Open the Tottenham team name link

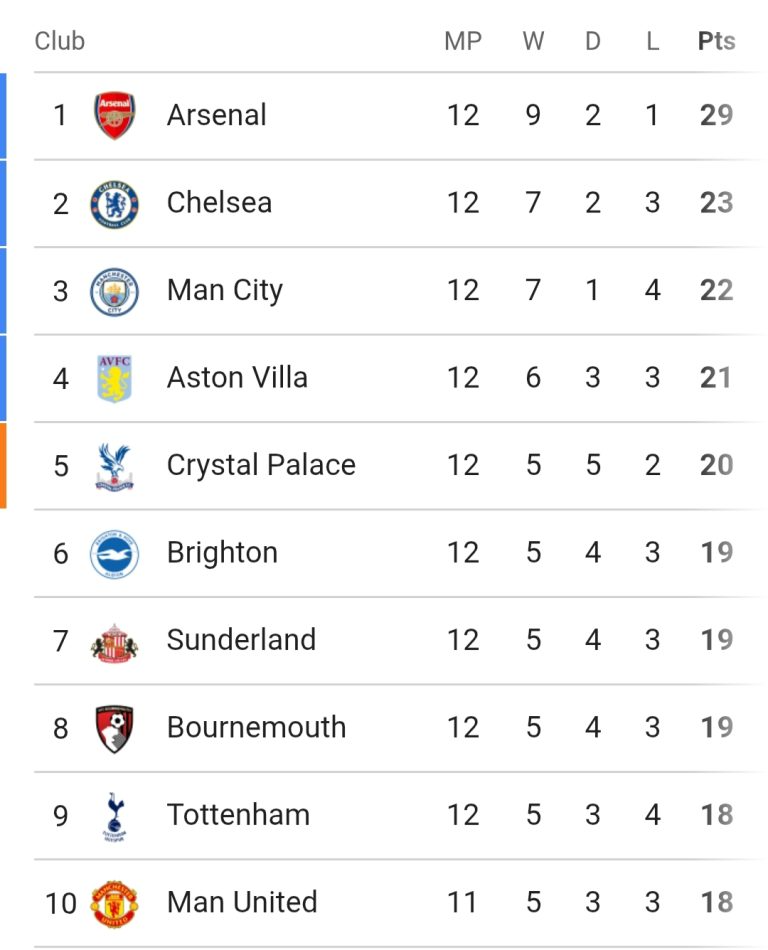tap(238, 815)
